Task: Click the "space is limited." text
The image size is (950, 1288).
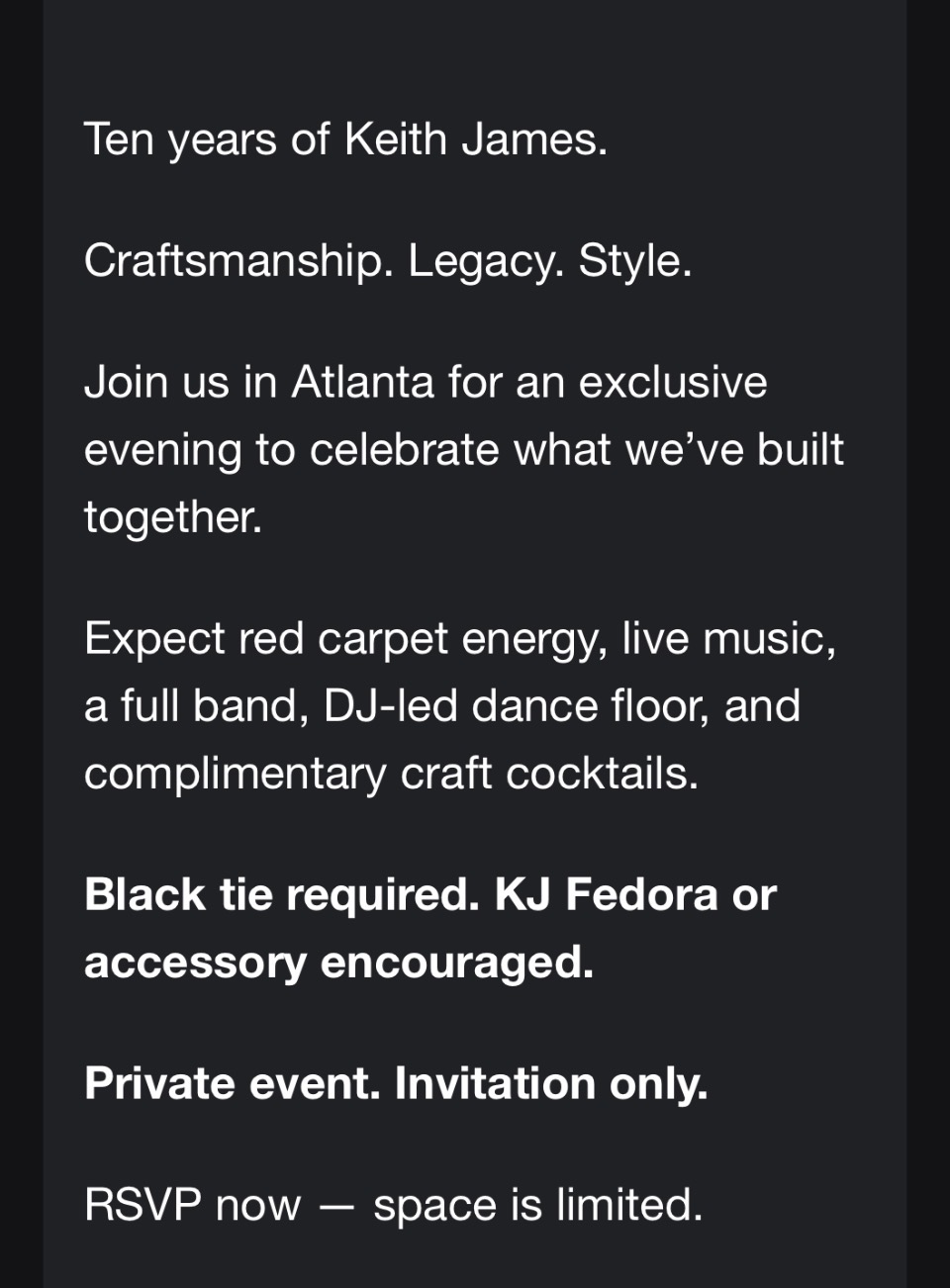Action: tap(537, 1206)
